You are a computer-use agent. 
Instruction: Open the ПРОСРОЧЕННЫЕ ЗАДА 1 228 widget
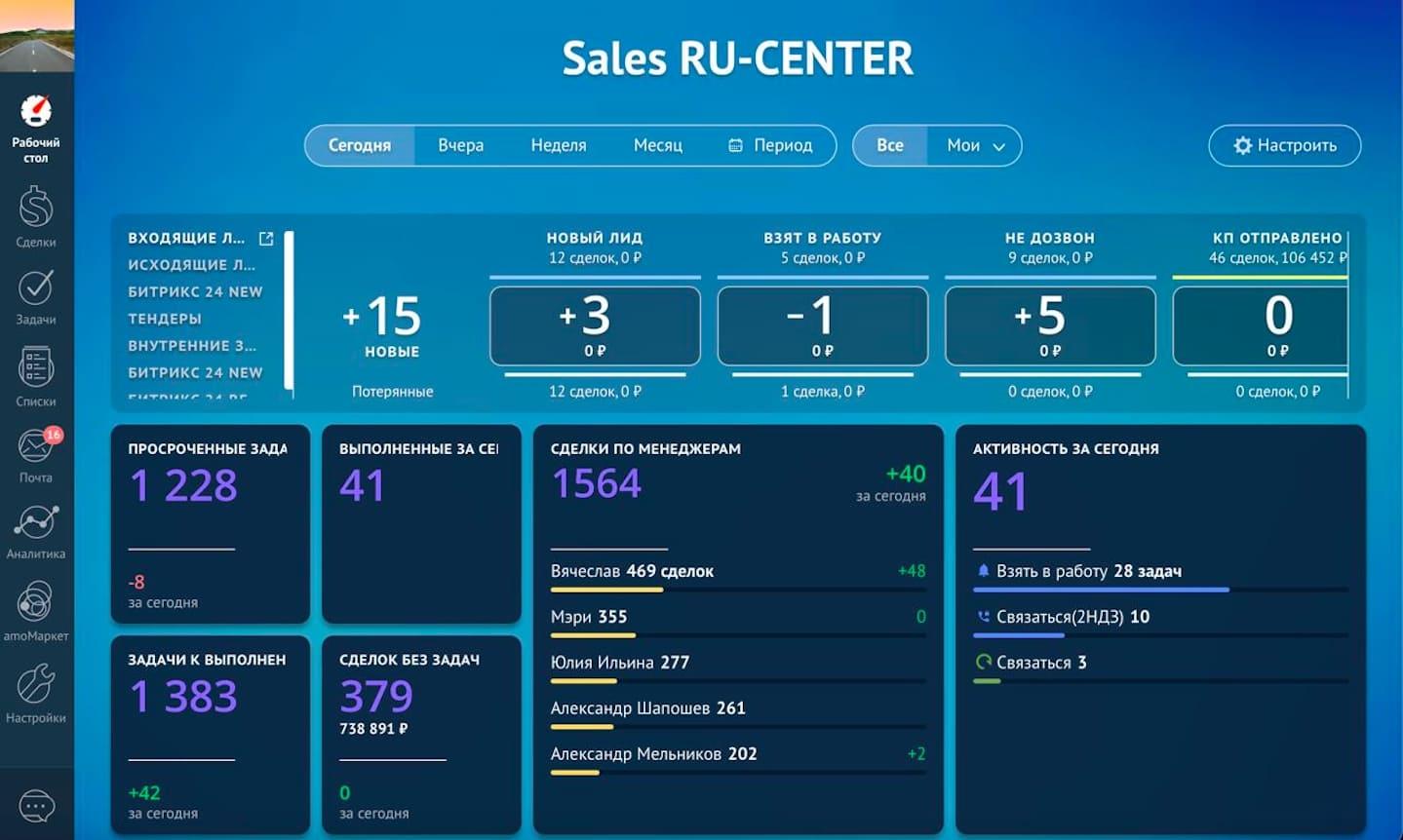click(211, 524)
